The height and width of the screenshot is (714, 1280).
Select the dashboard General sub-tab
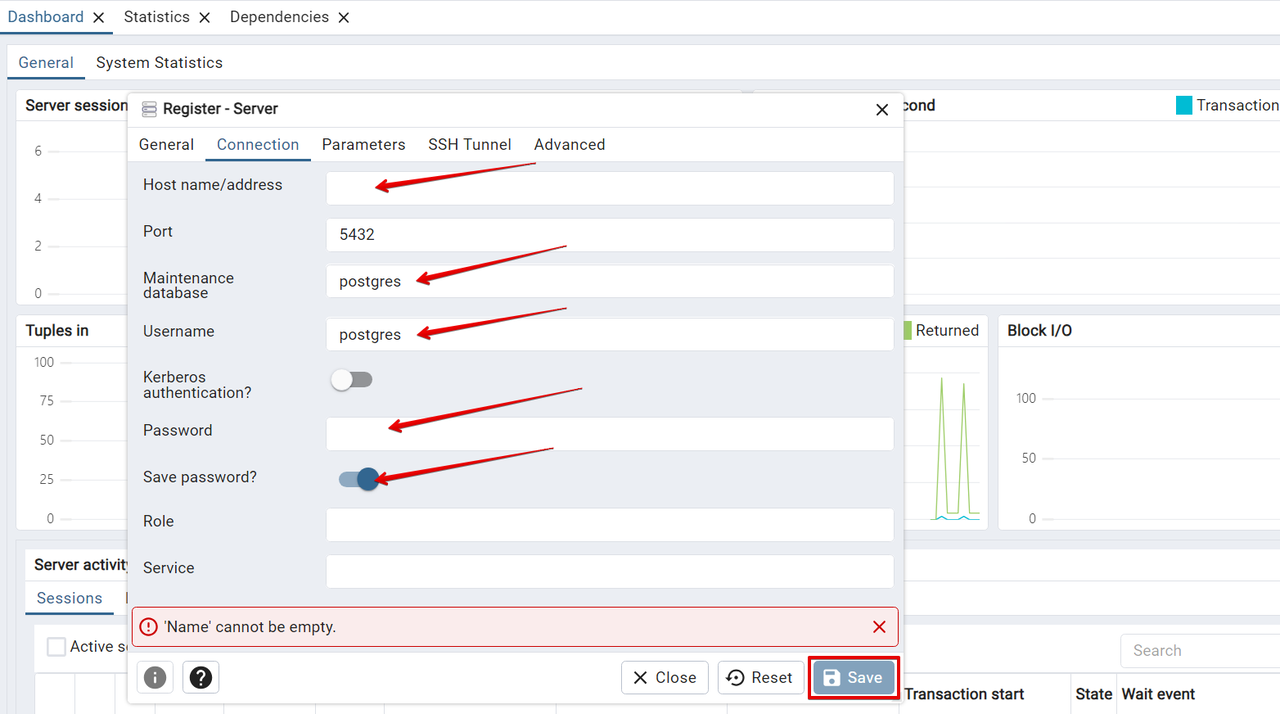tap(46, 62)
